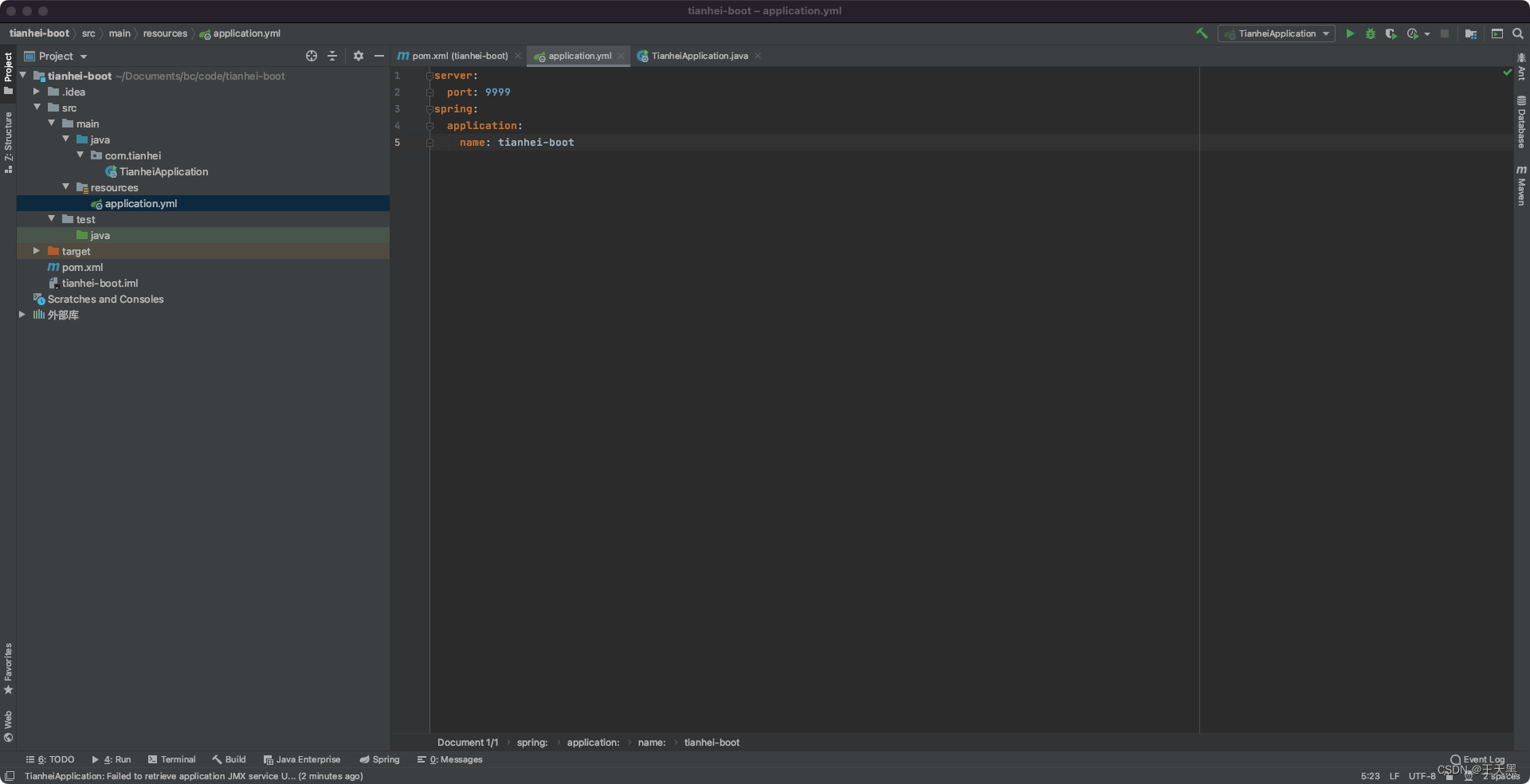
Task: Open the profiler options arrow
Action: pos(1427,33)
